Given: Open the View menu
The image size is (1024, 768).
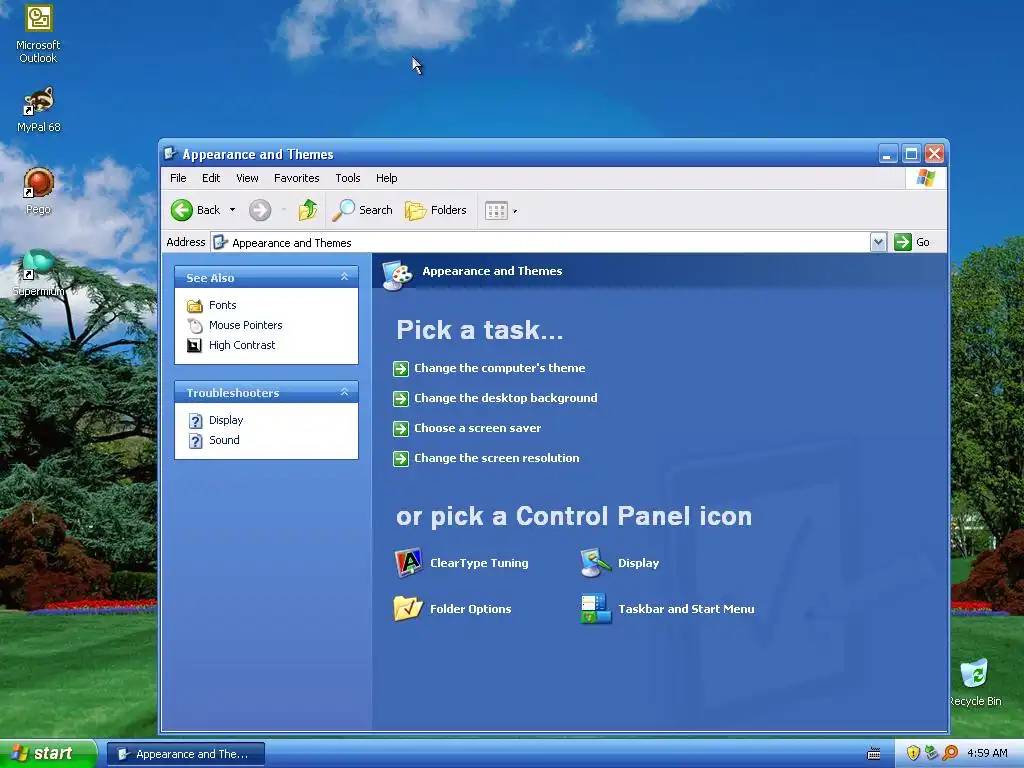Looking at the screenshot, I should pos(247,178).
